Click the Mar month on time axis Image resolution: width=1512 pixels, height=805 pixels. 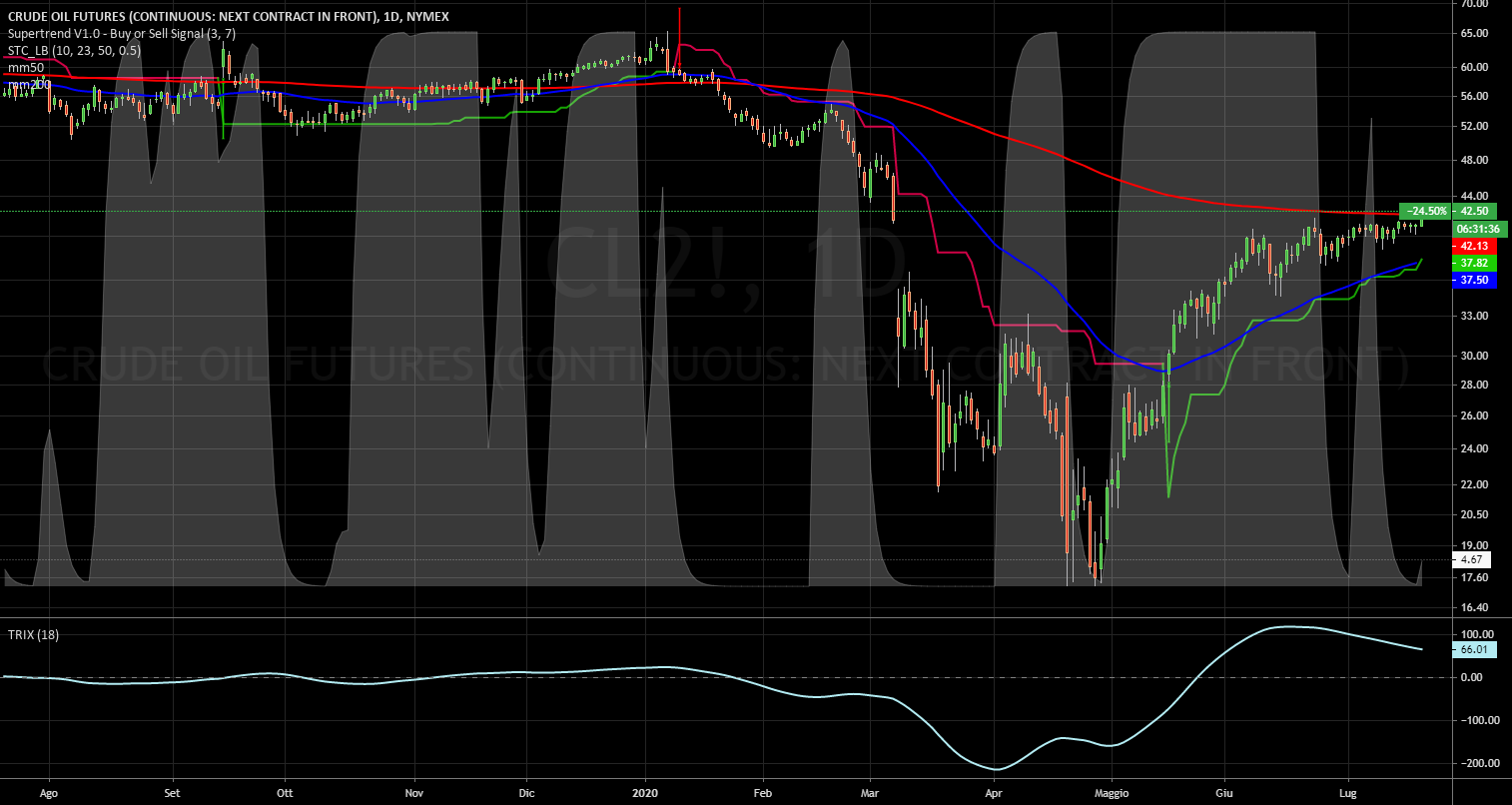click(869, 794)
